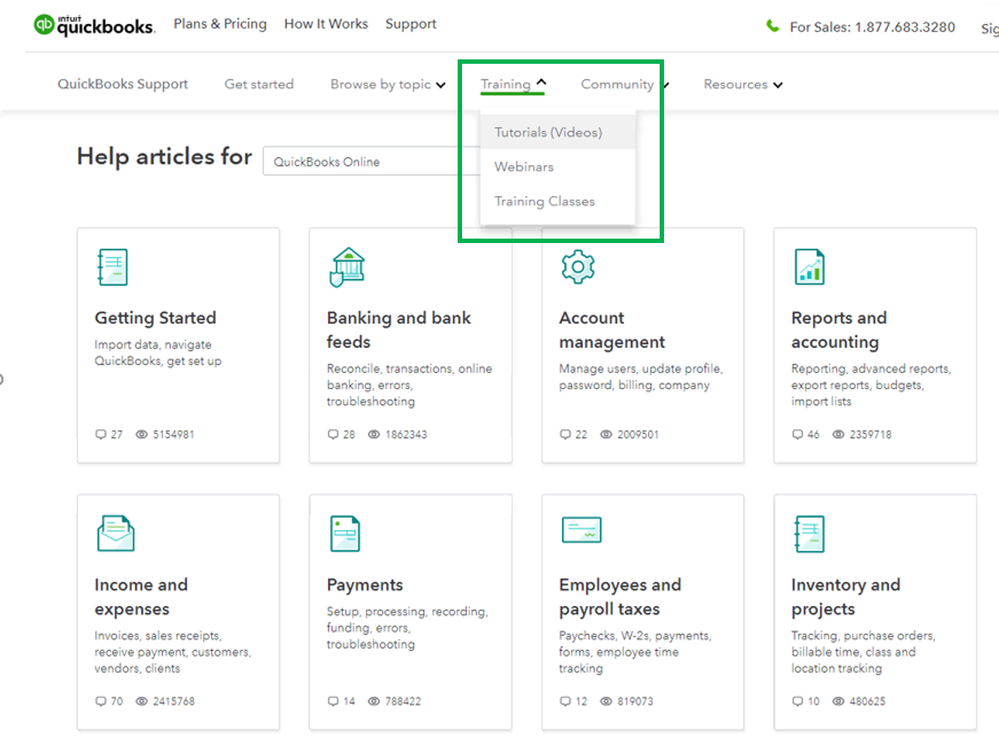Image resolution: width=999 pixels, height=738 pixels.
Task: Click comment icon on Account management card
Action: click(x=565, y=434)
